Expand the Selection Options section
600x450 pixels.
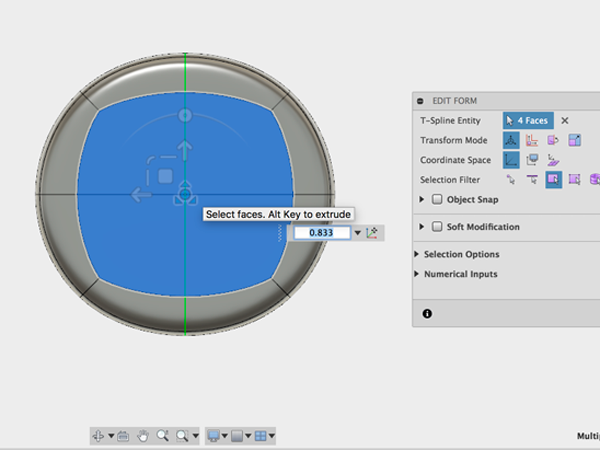point(417,254)
